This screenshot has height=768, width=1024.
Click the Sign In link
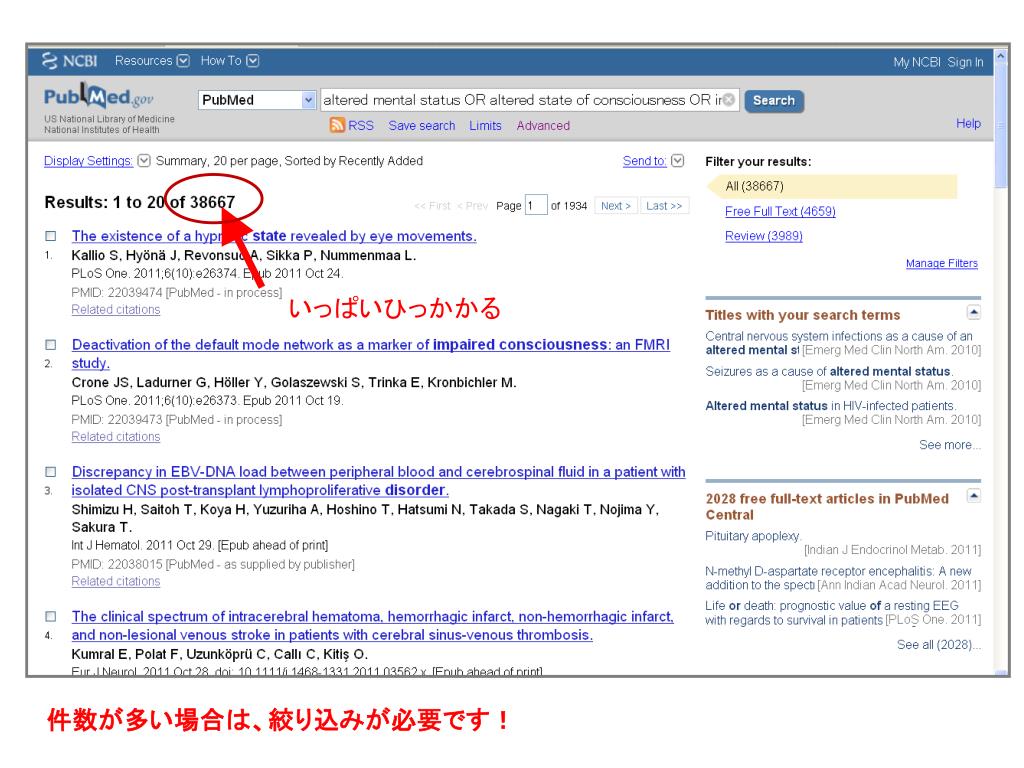pos(965,62)
